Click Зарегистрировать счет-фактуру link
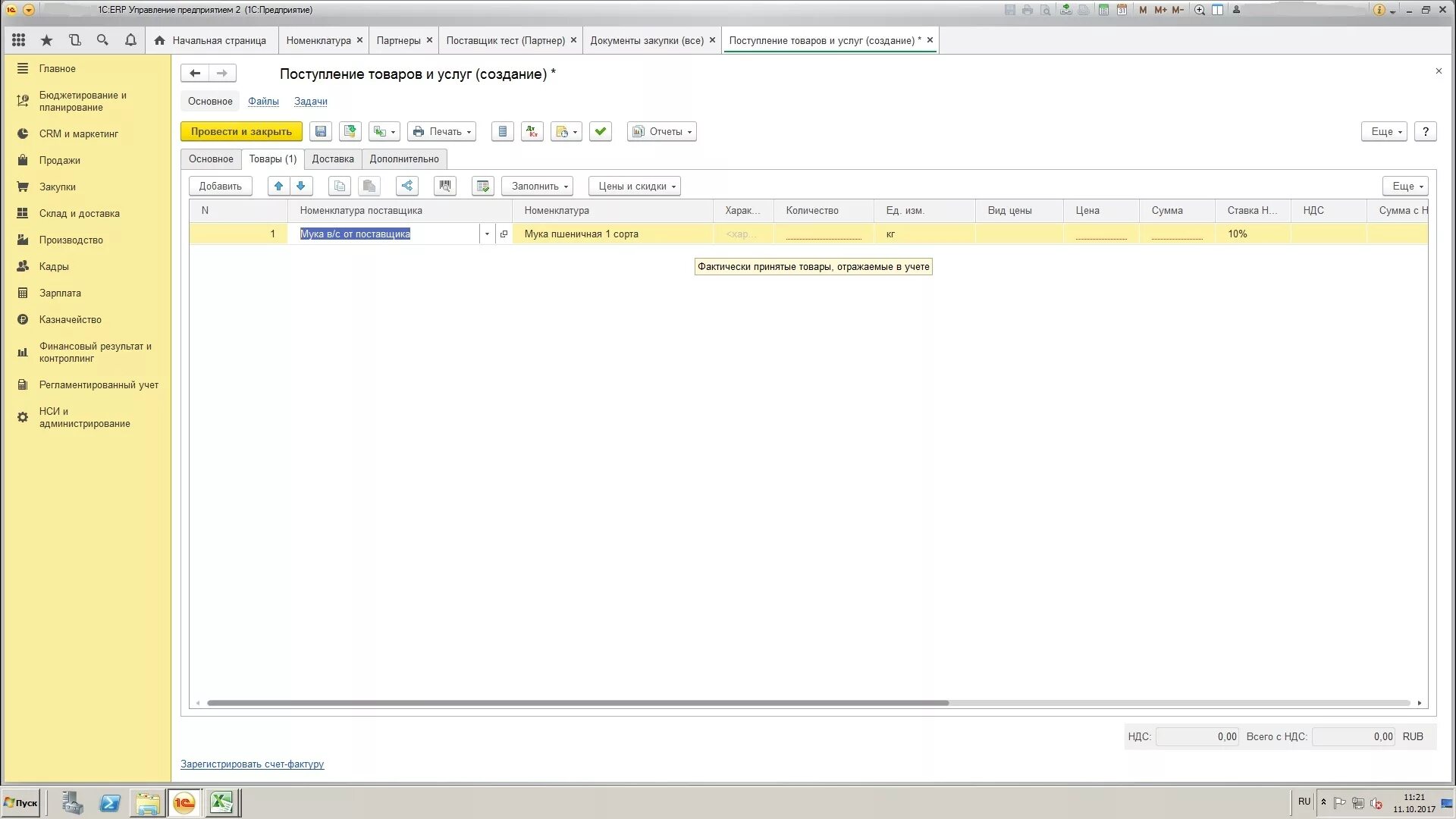The image size is (1456, 819). click(x=252, y=764)
